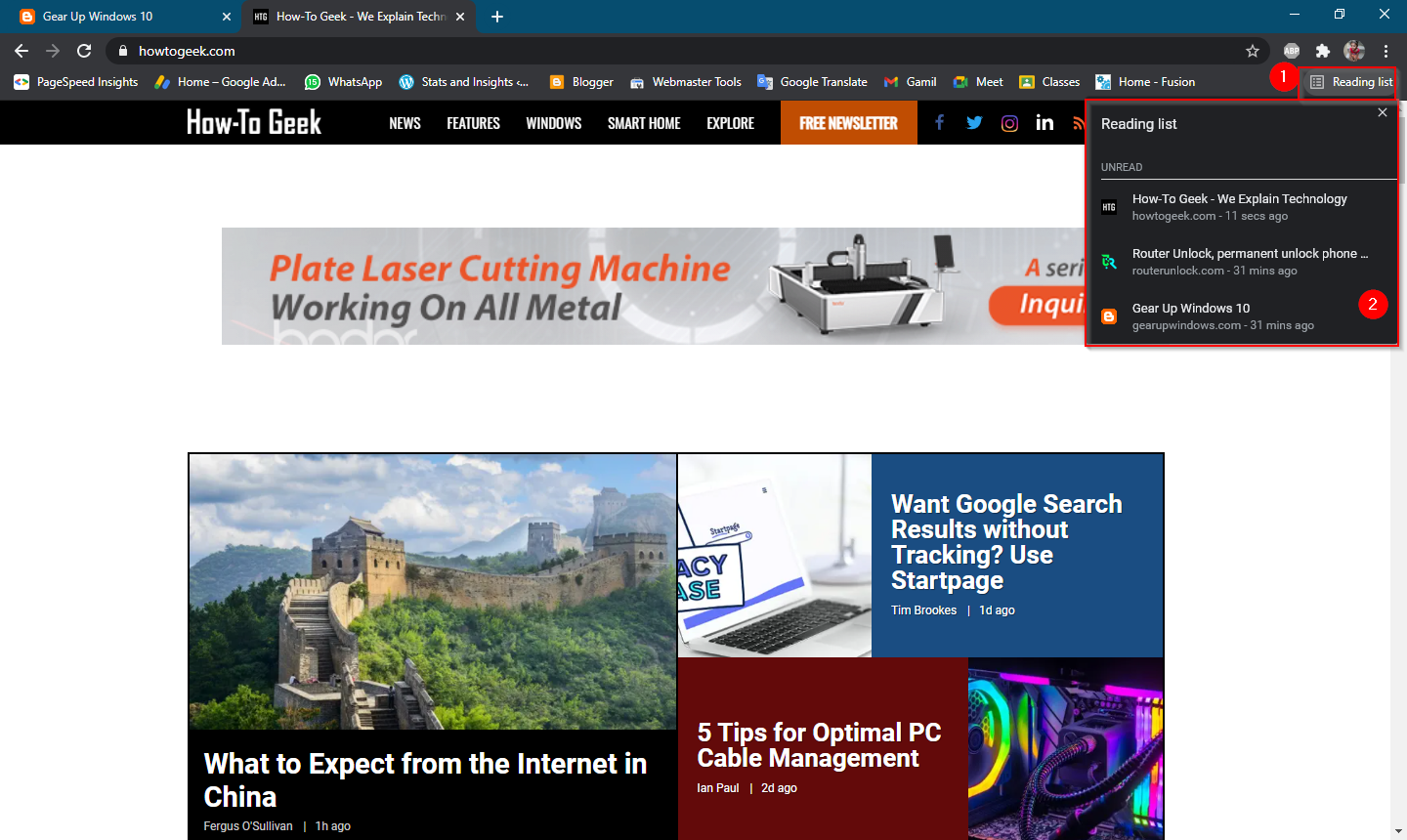
Task: Open a new tab with plus button
Action: point(497,17)
